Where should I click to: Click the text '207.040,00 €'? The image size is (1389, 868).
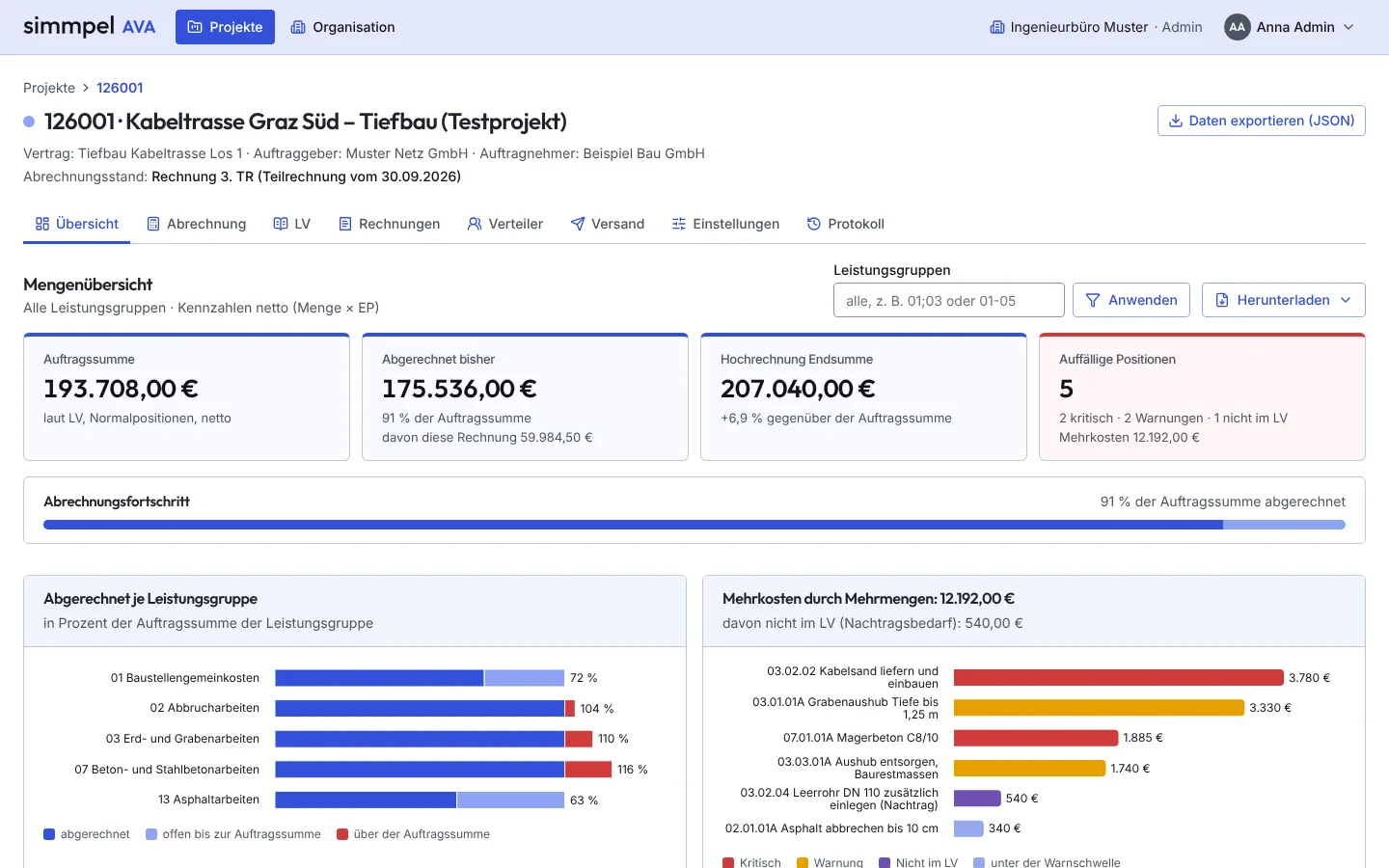pyautogui.click(x=798, y=389)
